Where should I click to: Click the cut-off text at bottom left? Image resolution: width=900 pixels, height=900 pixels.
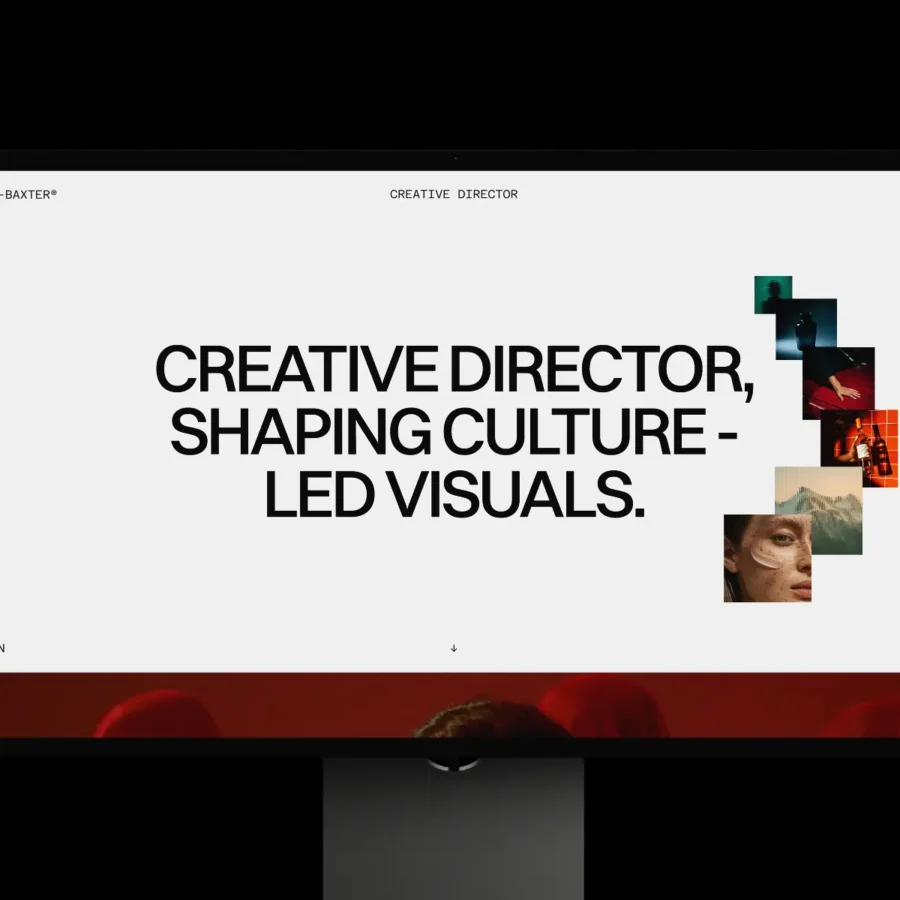click(2, 648)
